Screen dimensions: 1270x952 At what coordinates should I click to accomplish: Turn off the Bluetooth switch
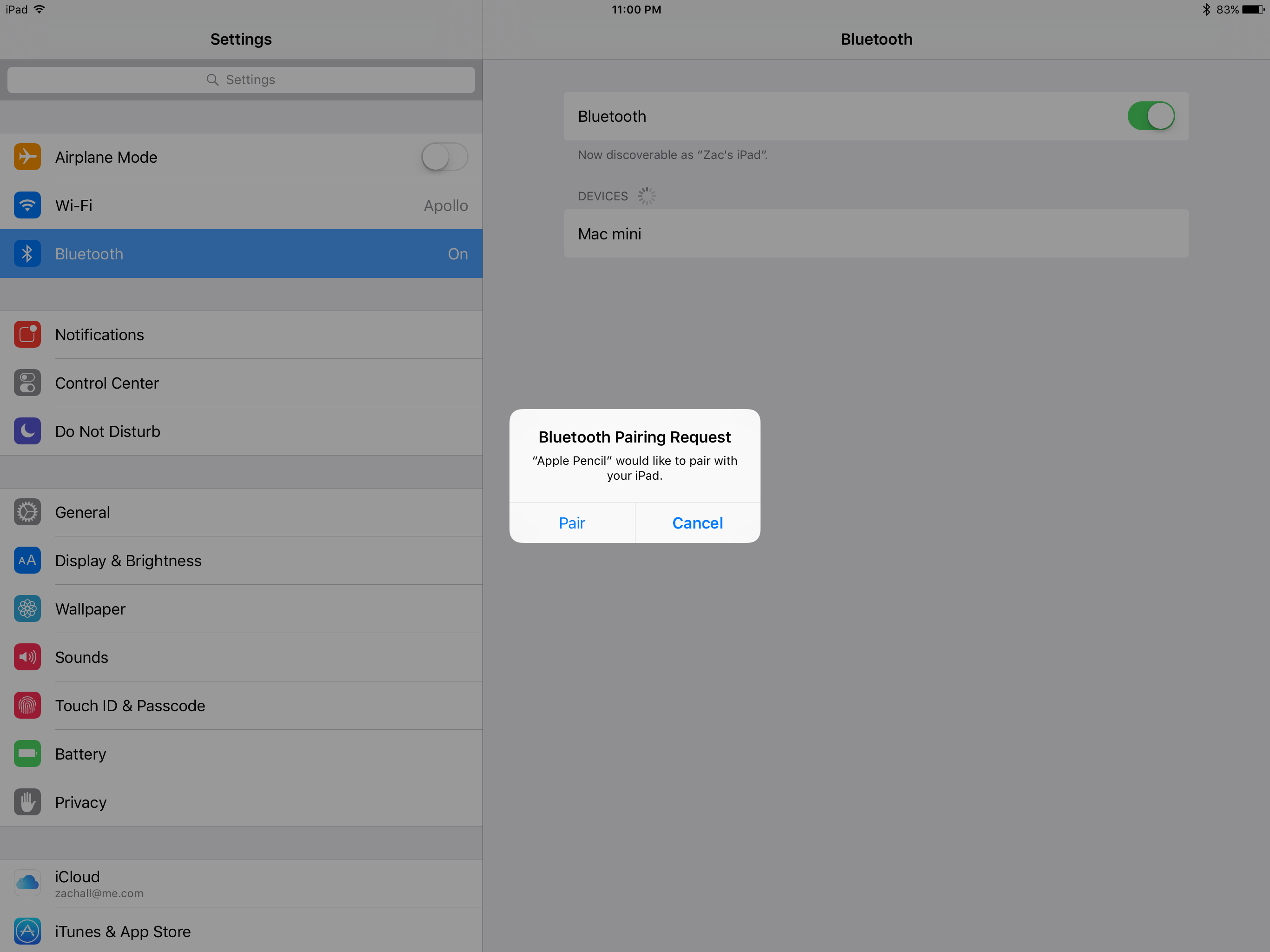coord(1151,116)
